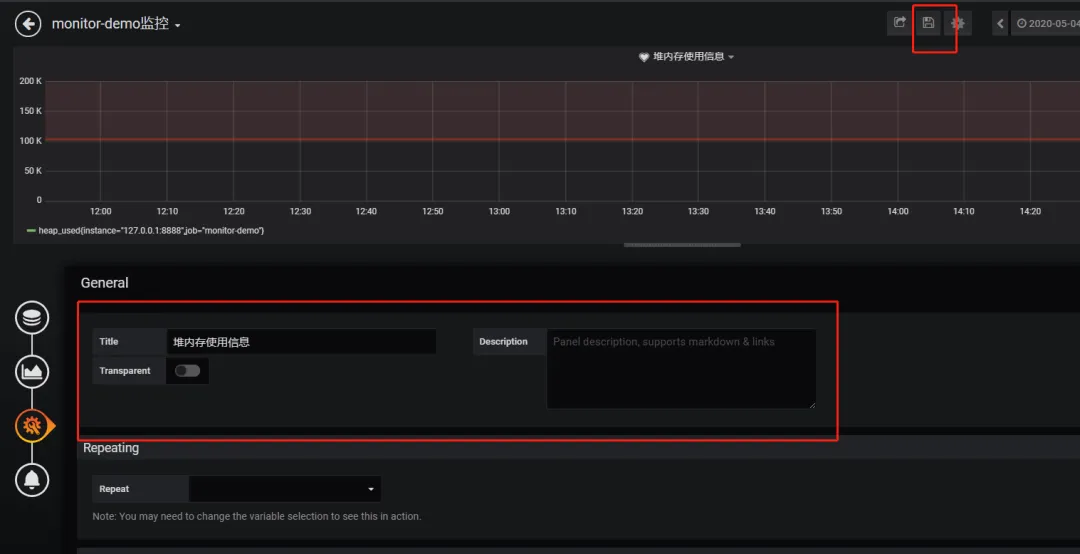Go back with the arrow icon

coord(28,25)
